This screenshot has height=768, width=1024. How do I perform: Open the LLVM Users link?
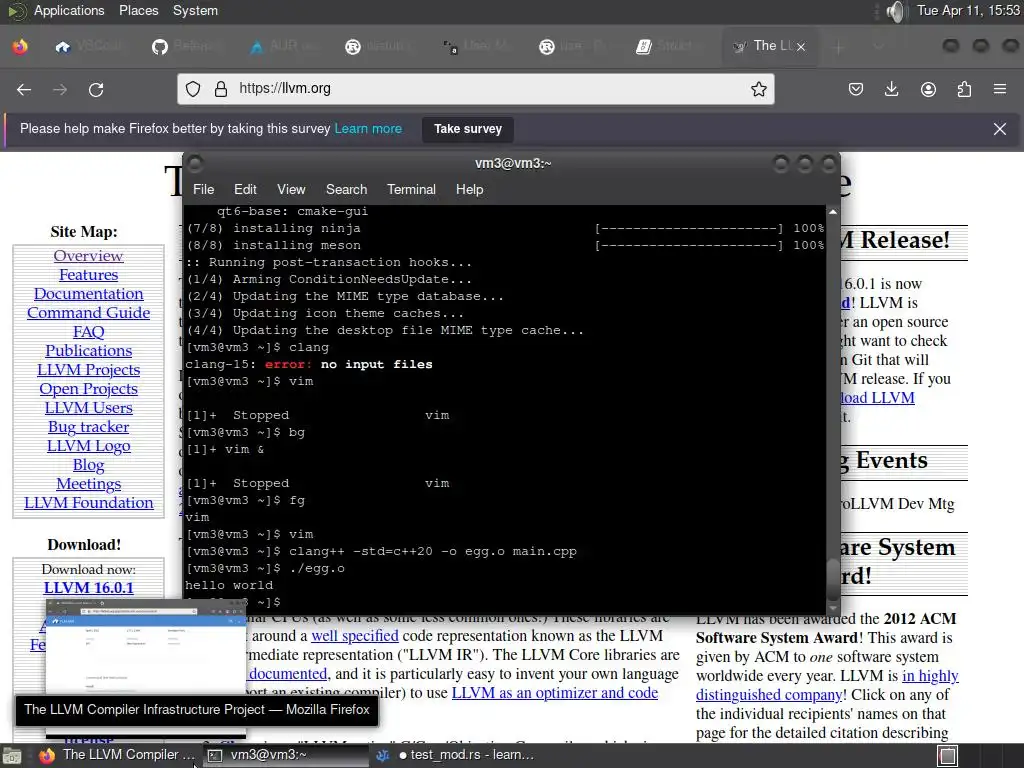(88, 408)
